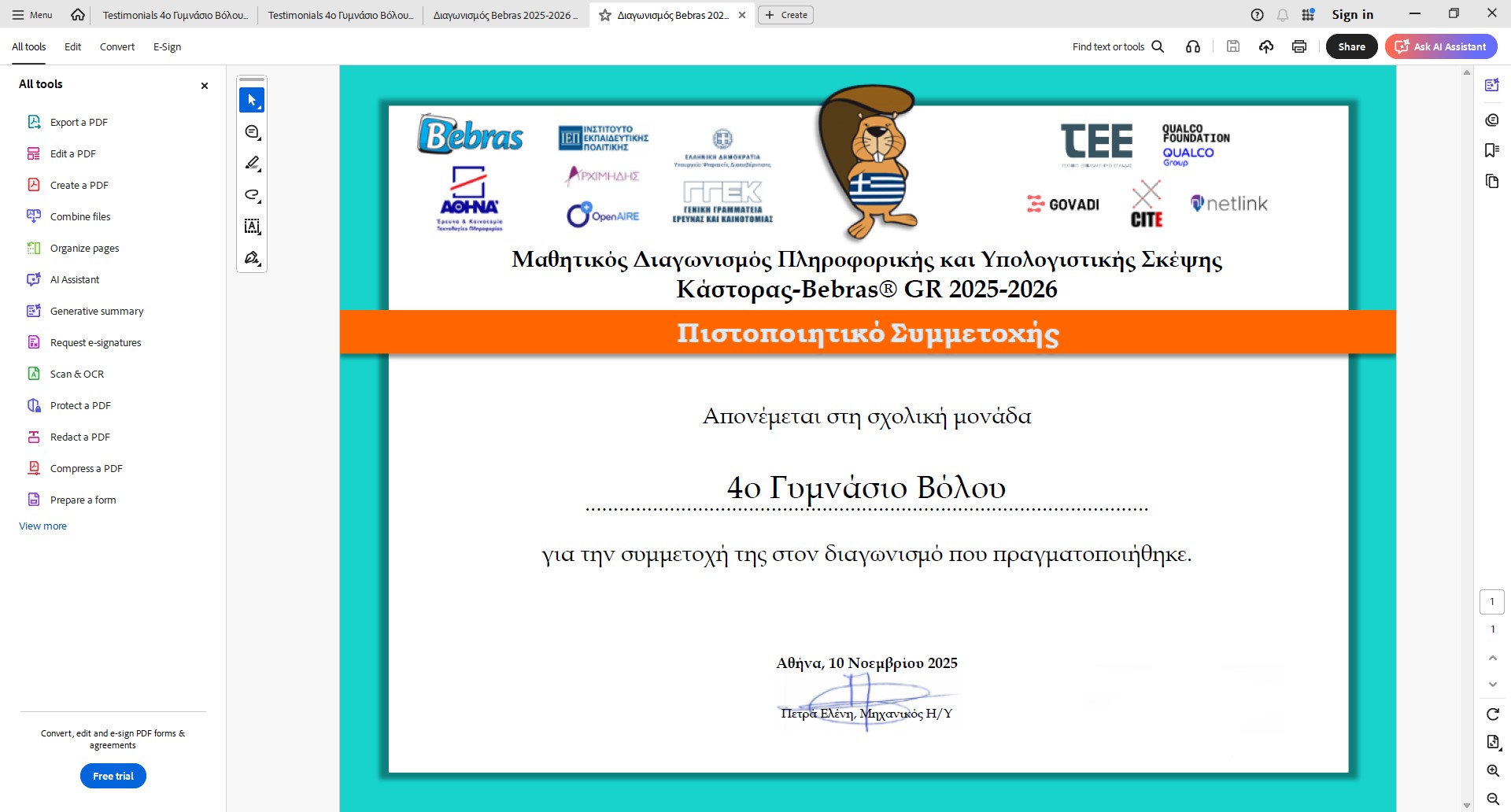
Task: Click the add comment tool icon
Action: (252, 132)
